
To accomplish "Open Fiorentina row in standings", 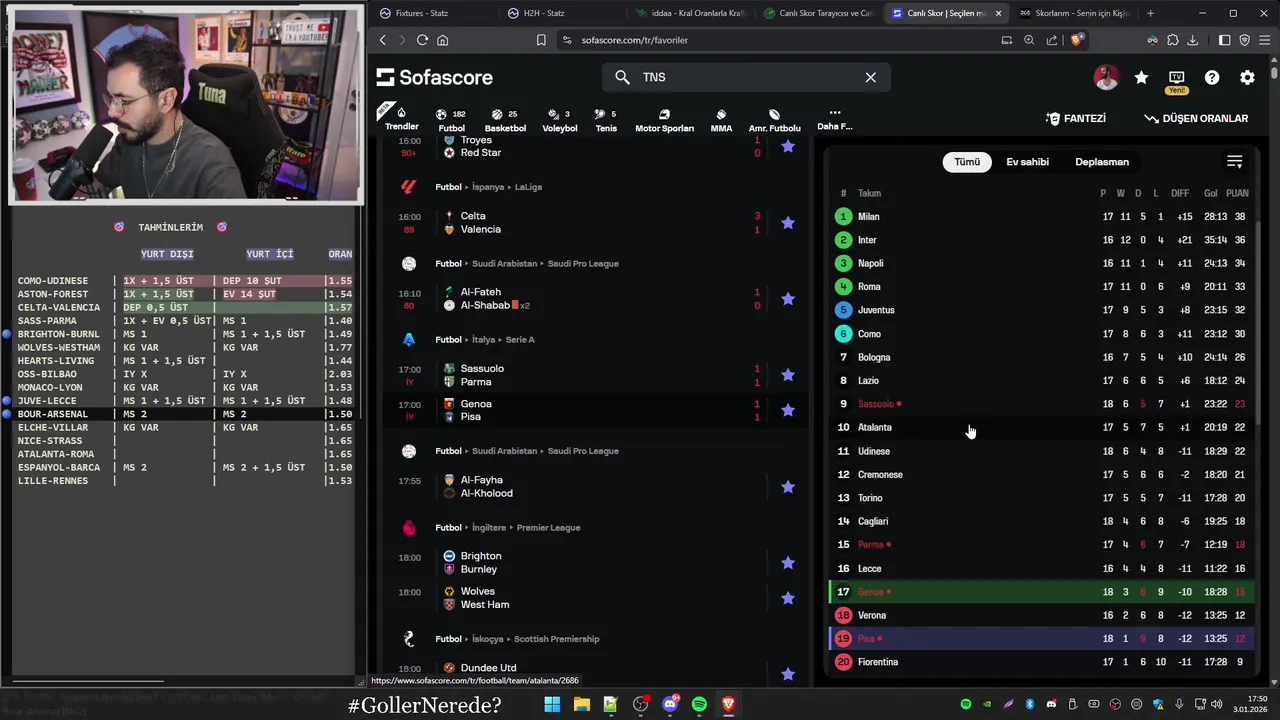I will tap(1043, 662).
